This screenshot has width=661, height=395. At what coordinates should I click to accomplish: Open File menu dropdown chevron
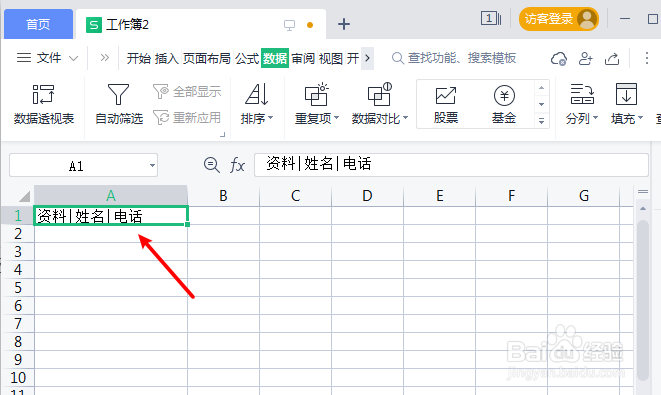pos(73,58)
